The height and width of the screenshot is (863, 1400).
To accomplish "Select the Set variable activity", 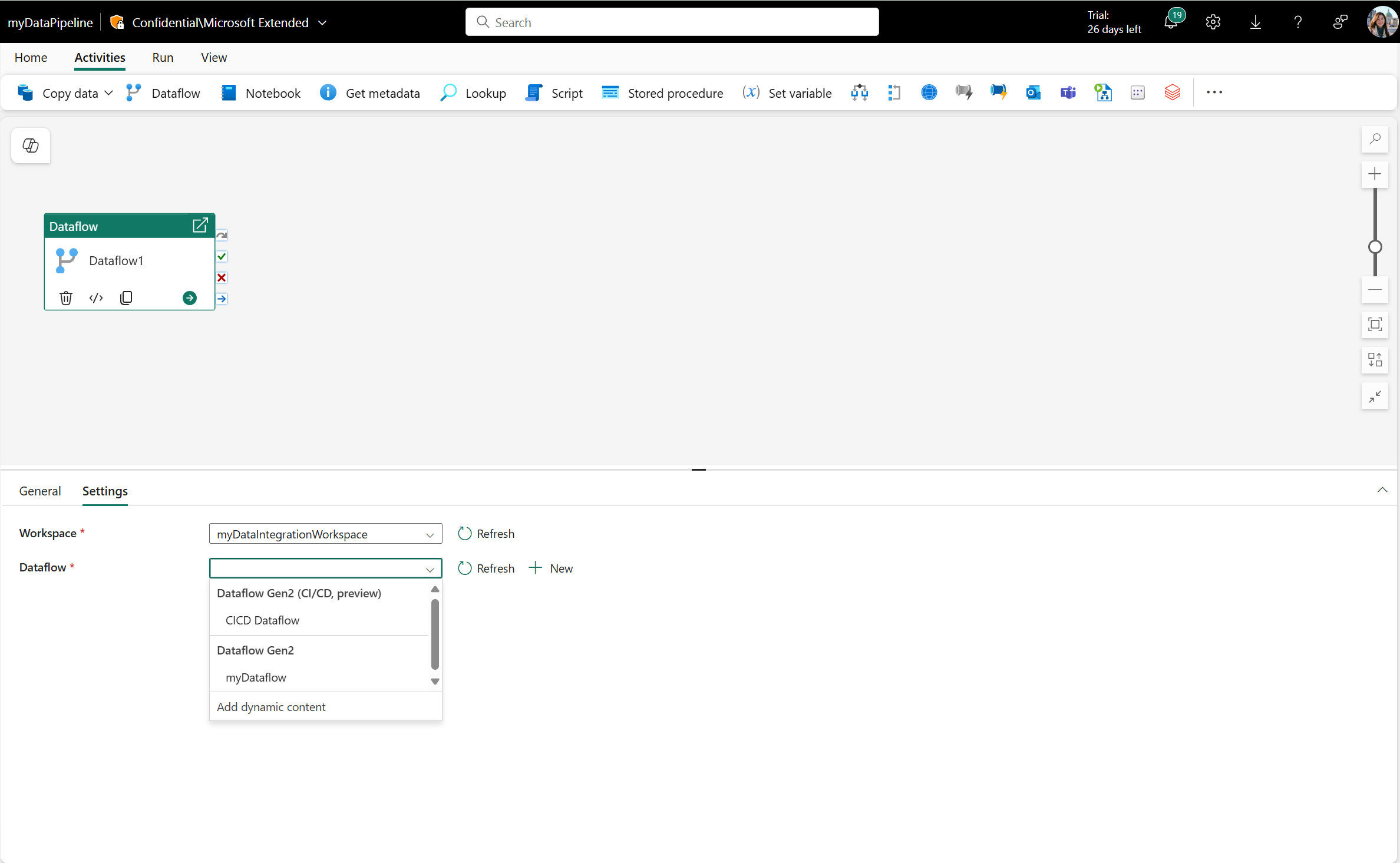I will click(x=787, y=92).
